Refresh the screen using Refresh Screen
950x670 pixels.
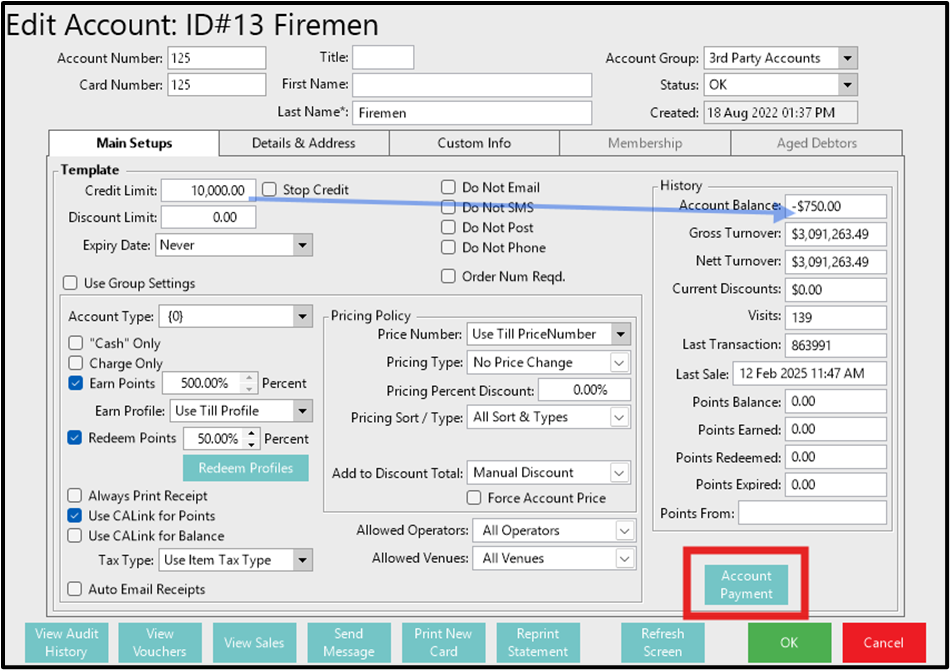coord(662,642)
